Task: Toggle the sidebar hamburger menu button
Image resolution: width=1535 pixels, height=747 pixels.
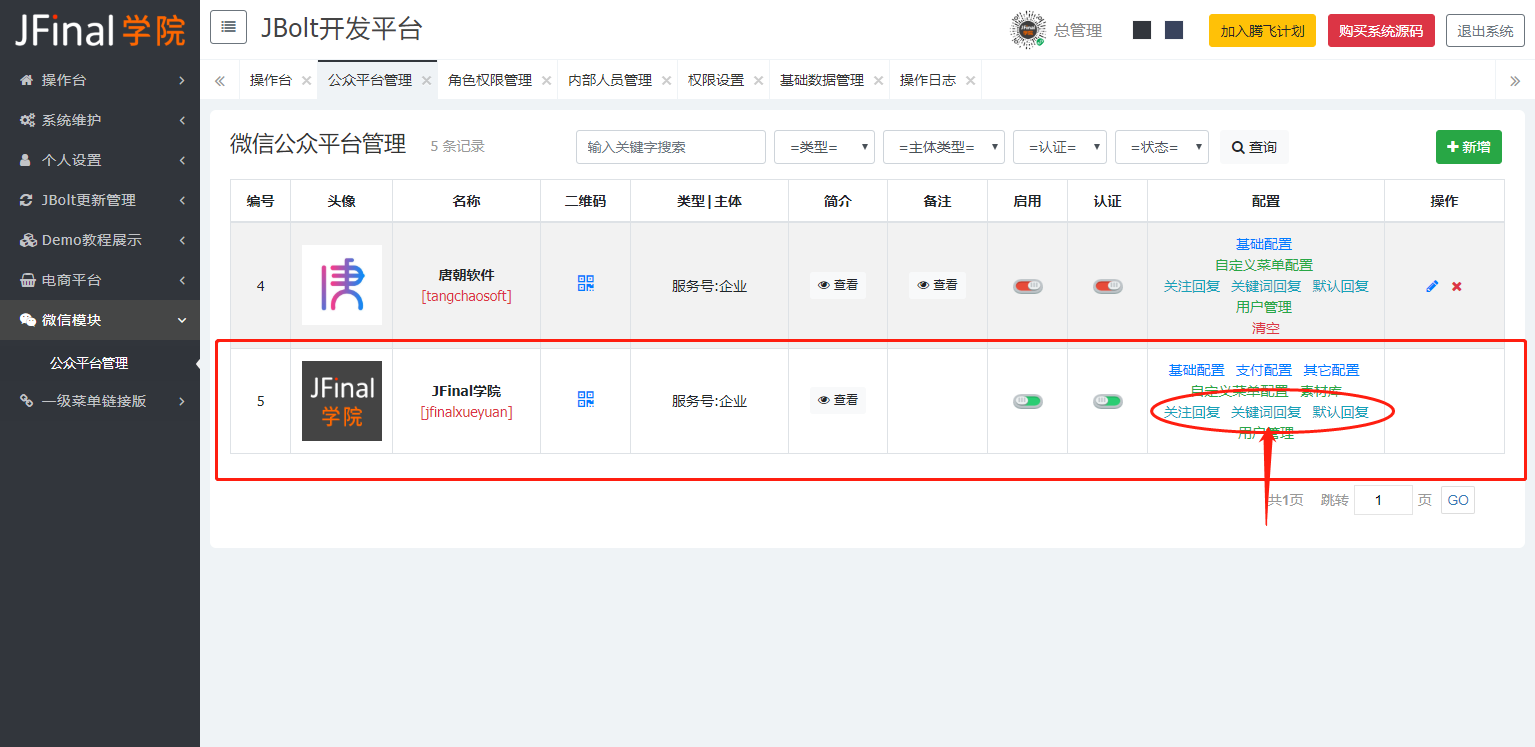Action: click(228, 28)
